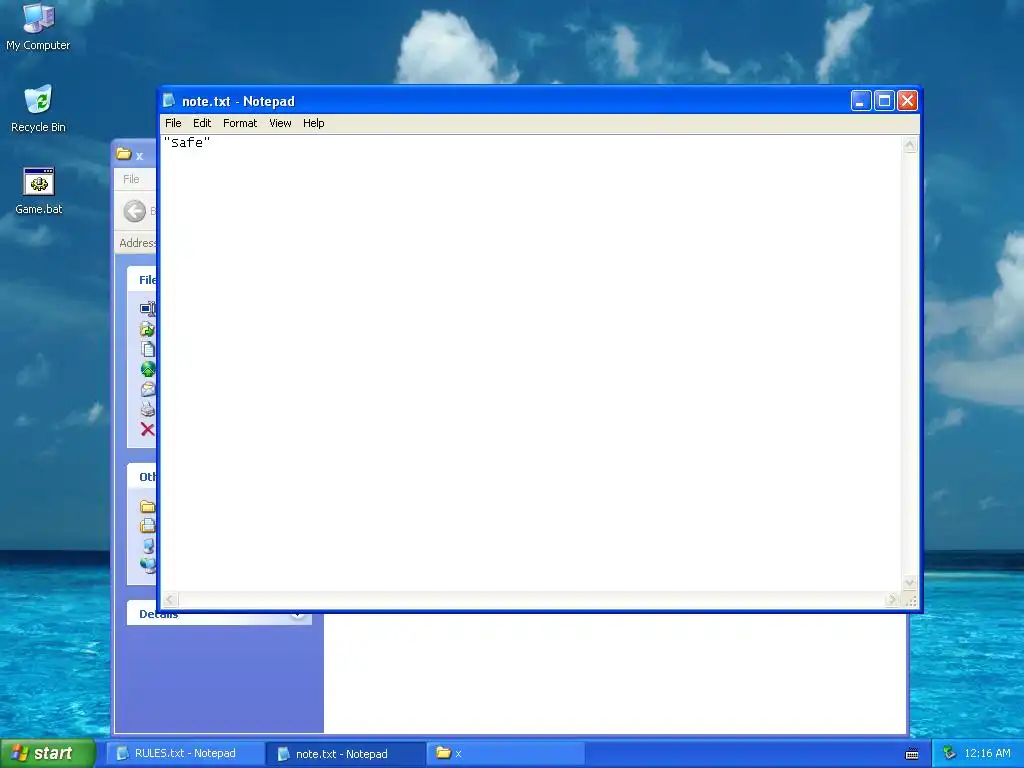The width and height of the screenshot is (1024, 768).
Task: Click the x window title bar
Action: pos(135,155)
